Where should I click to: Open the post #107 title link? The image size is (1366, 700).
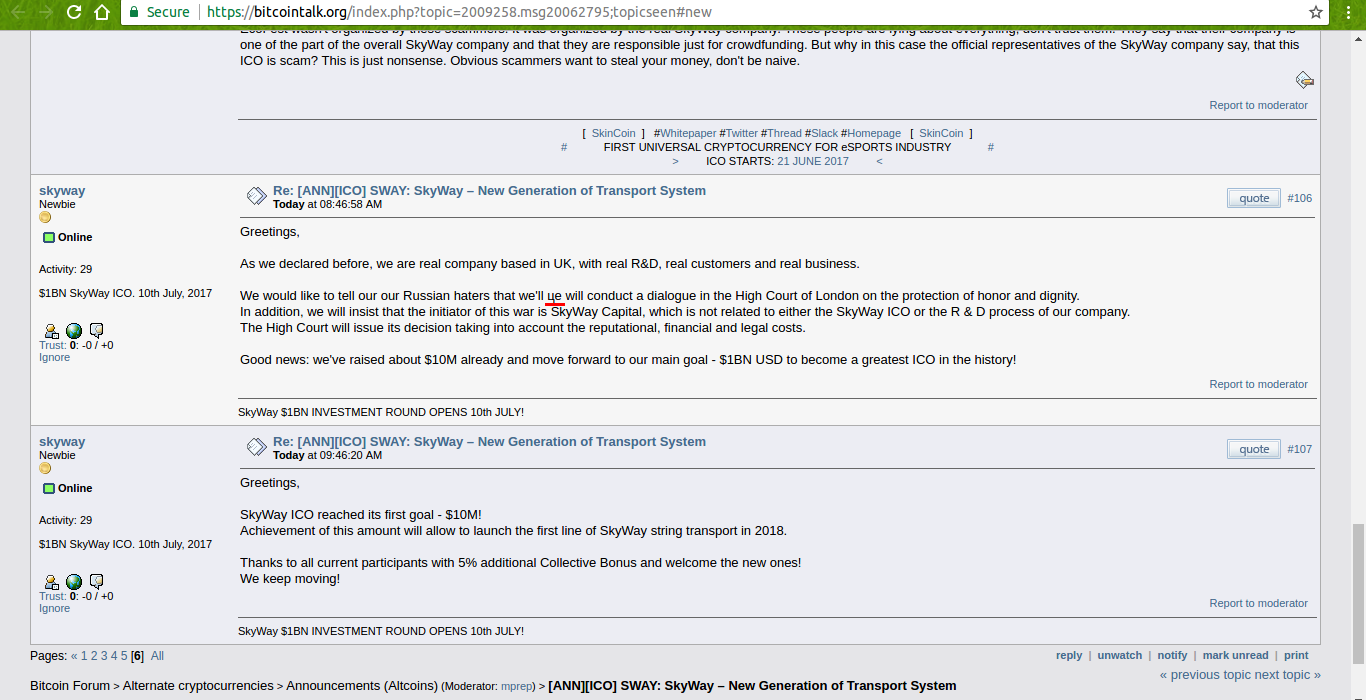point(489,441)
